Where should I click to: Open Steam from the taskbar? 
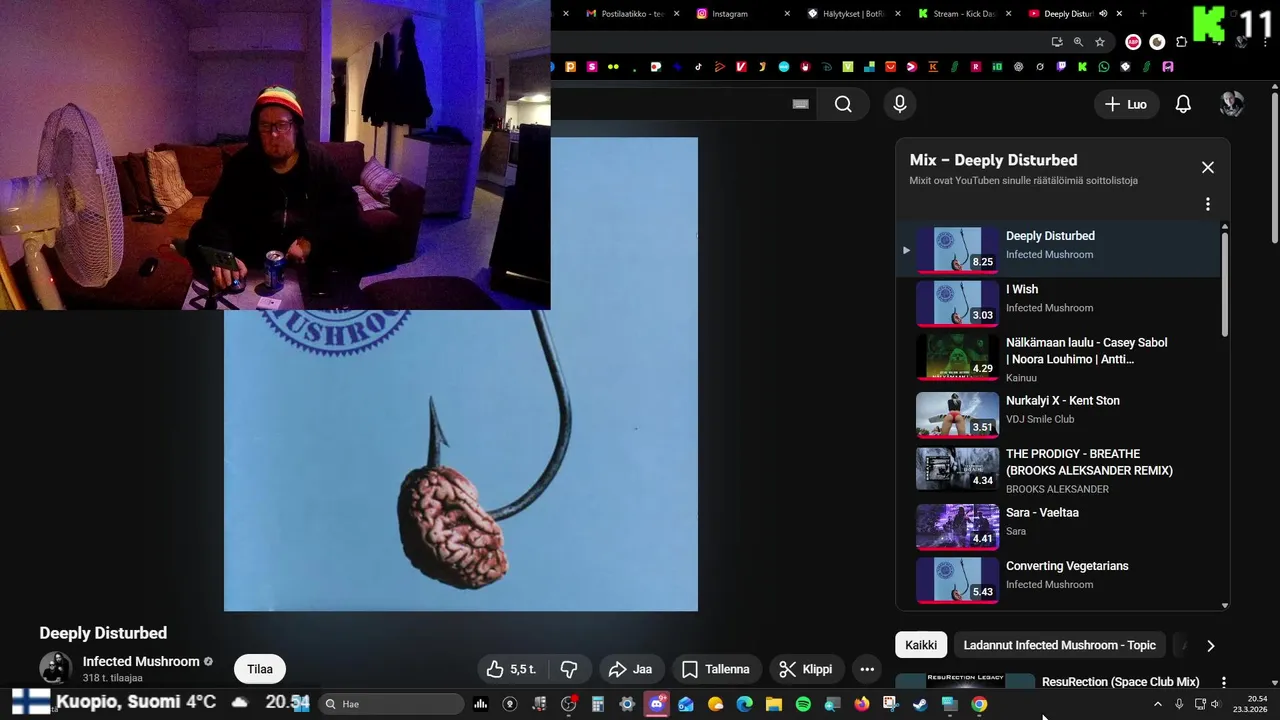pos(920,704)
